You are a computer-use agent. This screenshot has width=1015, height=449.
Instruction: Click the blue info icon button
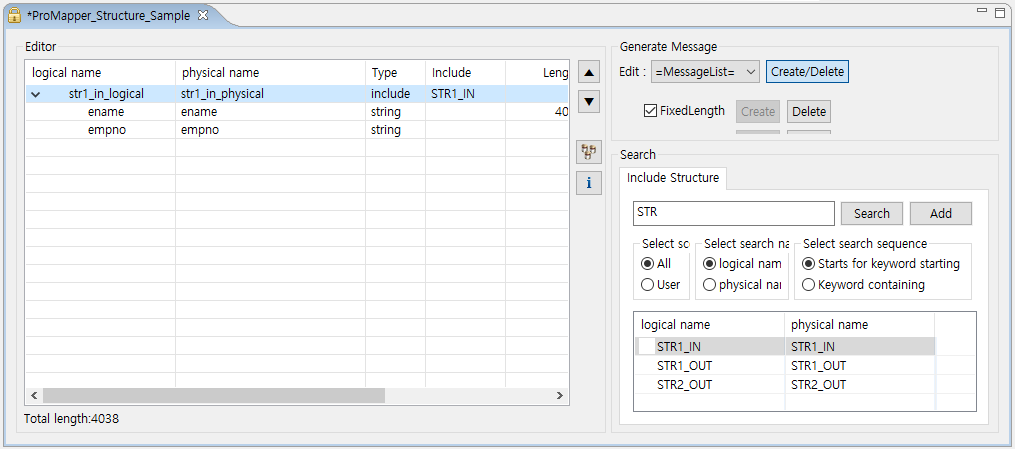point(588,183)
